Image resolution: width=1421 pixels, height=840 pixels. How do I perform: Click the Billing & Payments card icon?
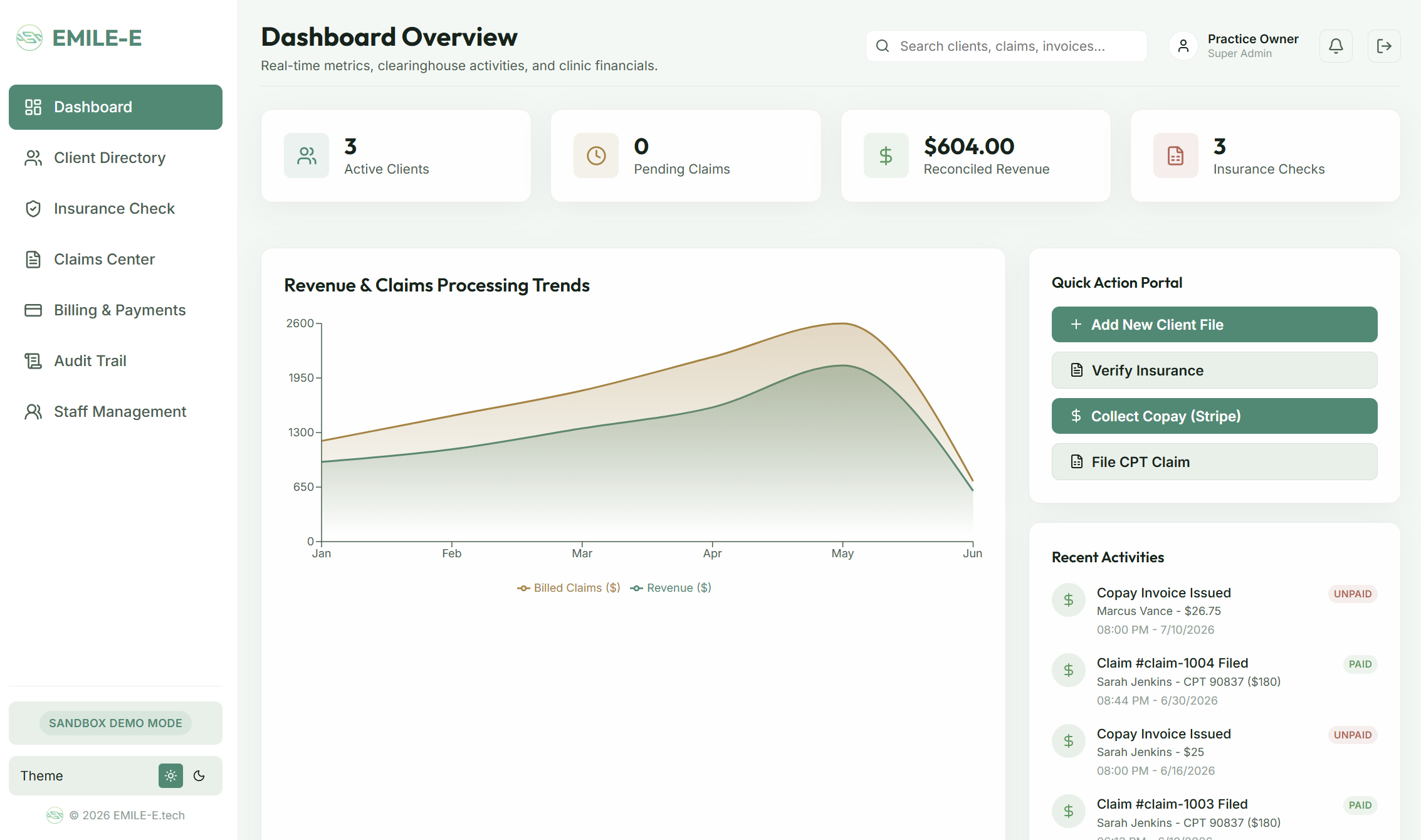click(33, 310)
